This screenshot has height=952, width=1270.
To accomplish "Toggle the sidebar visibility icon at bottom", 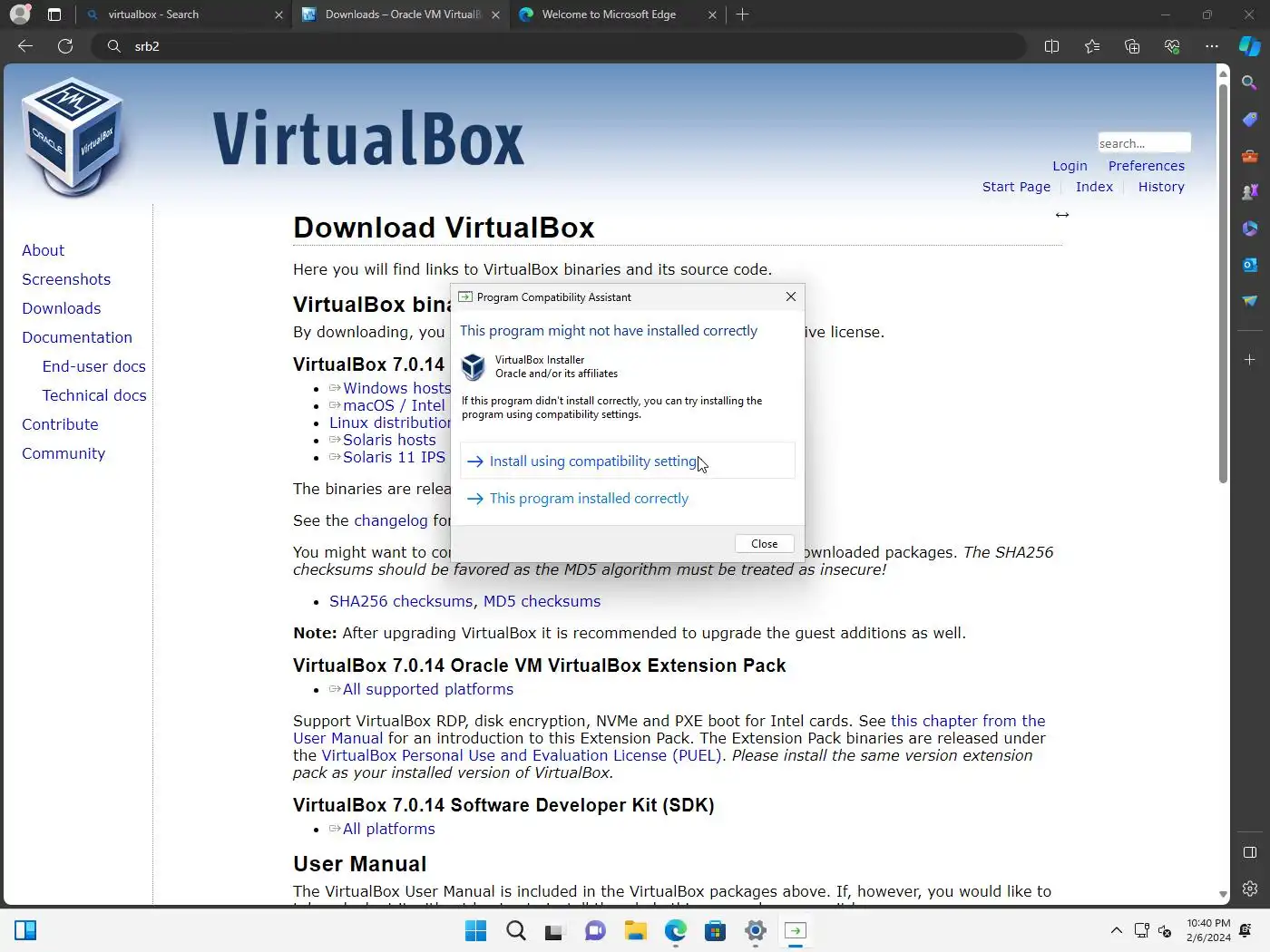I will (1250, 852).
